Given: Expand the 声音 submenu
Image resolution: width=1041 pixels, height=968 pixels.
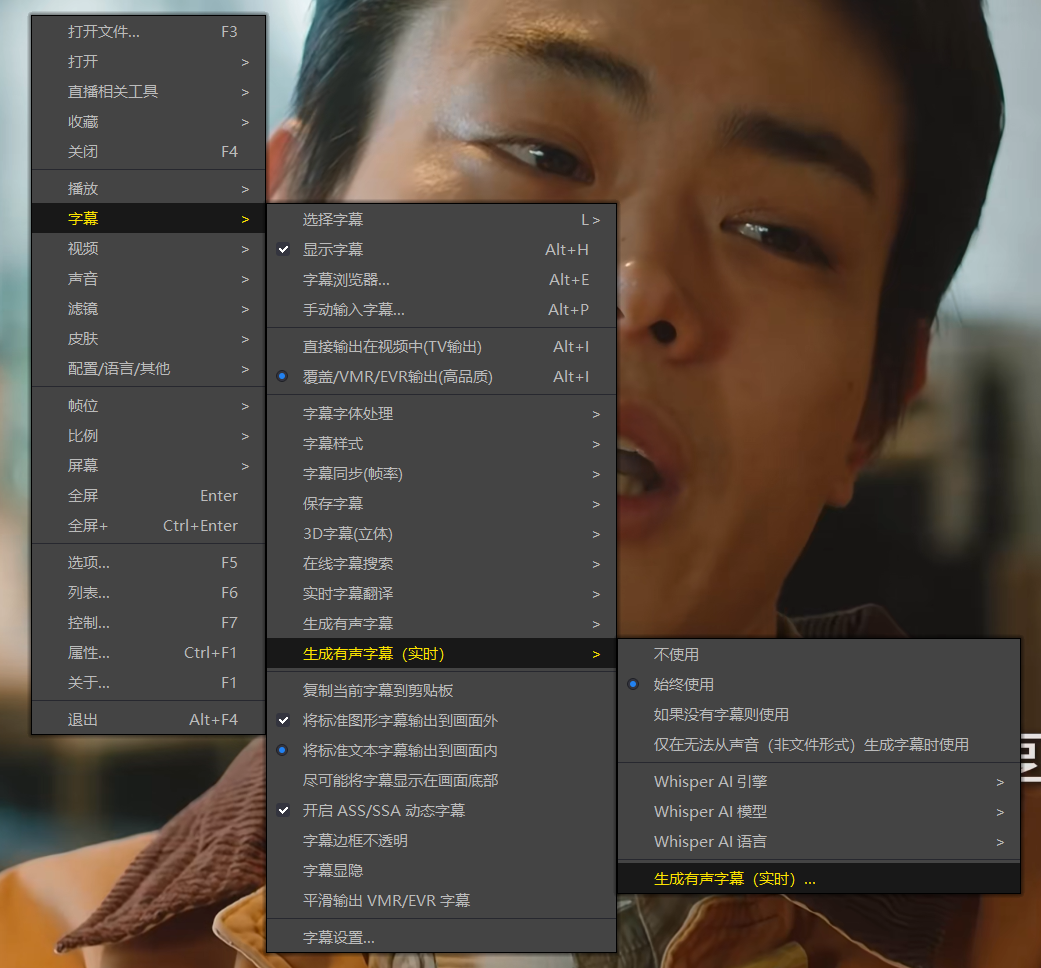Looking at the screenshot, I should coord(149,279).
